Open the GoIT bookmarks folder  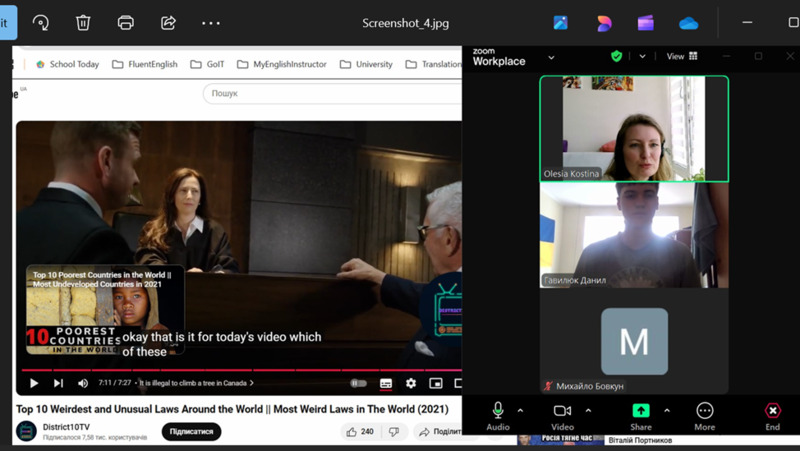point(208,64)
